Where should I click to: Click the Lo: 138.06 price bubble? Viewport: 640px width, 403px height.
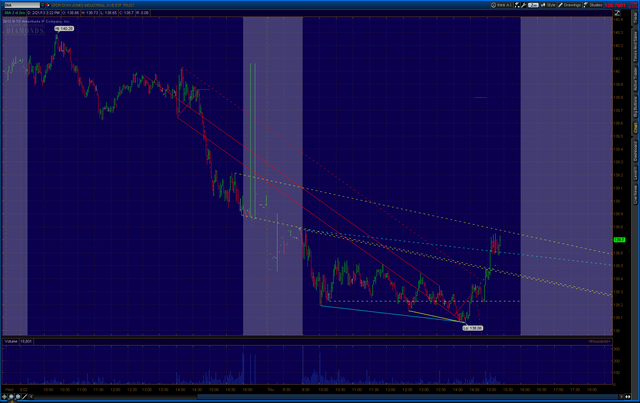point(473,328)
